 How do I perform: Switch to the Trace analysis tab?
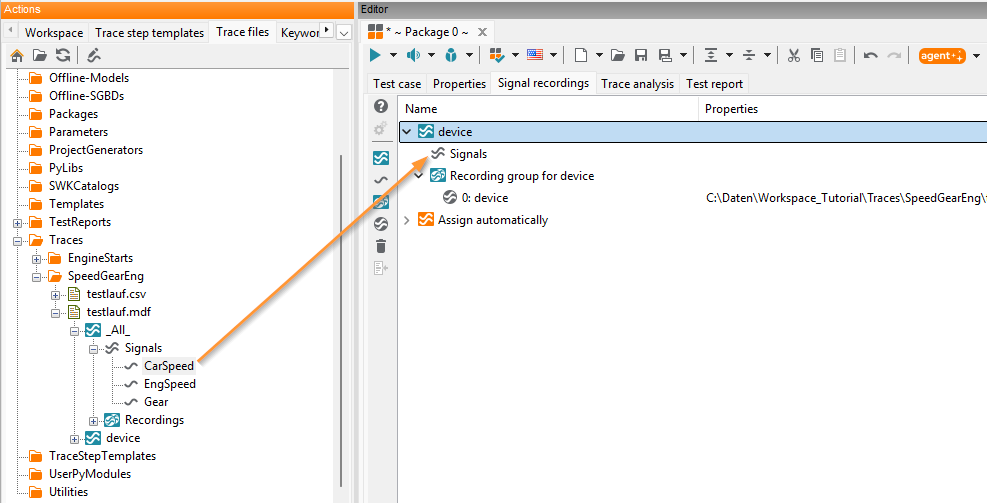[637, 84]
